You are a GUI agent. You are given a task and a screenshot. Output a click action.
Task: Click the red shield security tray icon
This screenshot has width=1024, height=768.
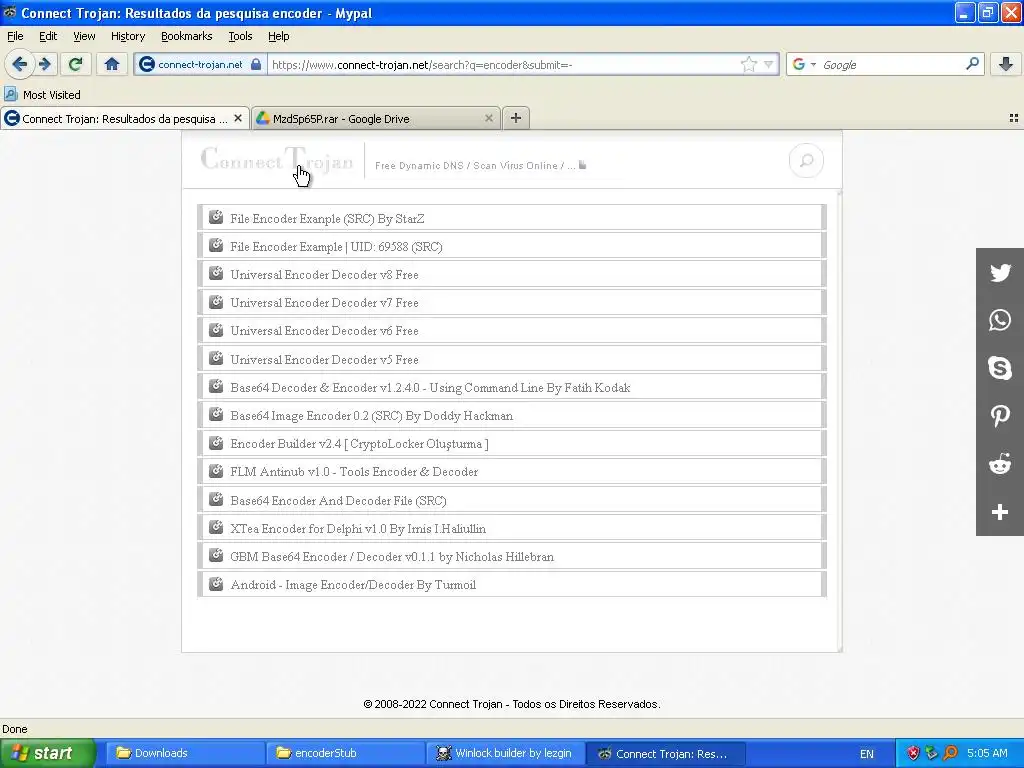[913, 753]
